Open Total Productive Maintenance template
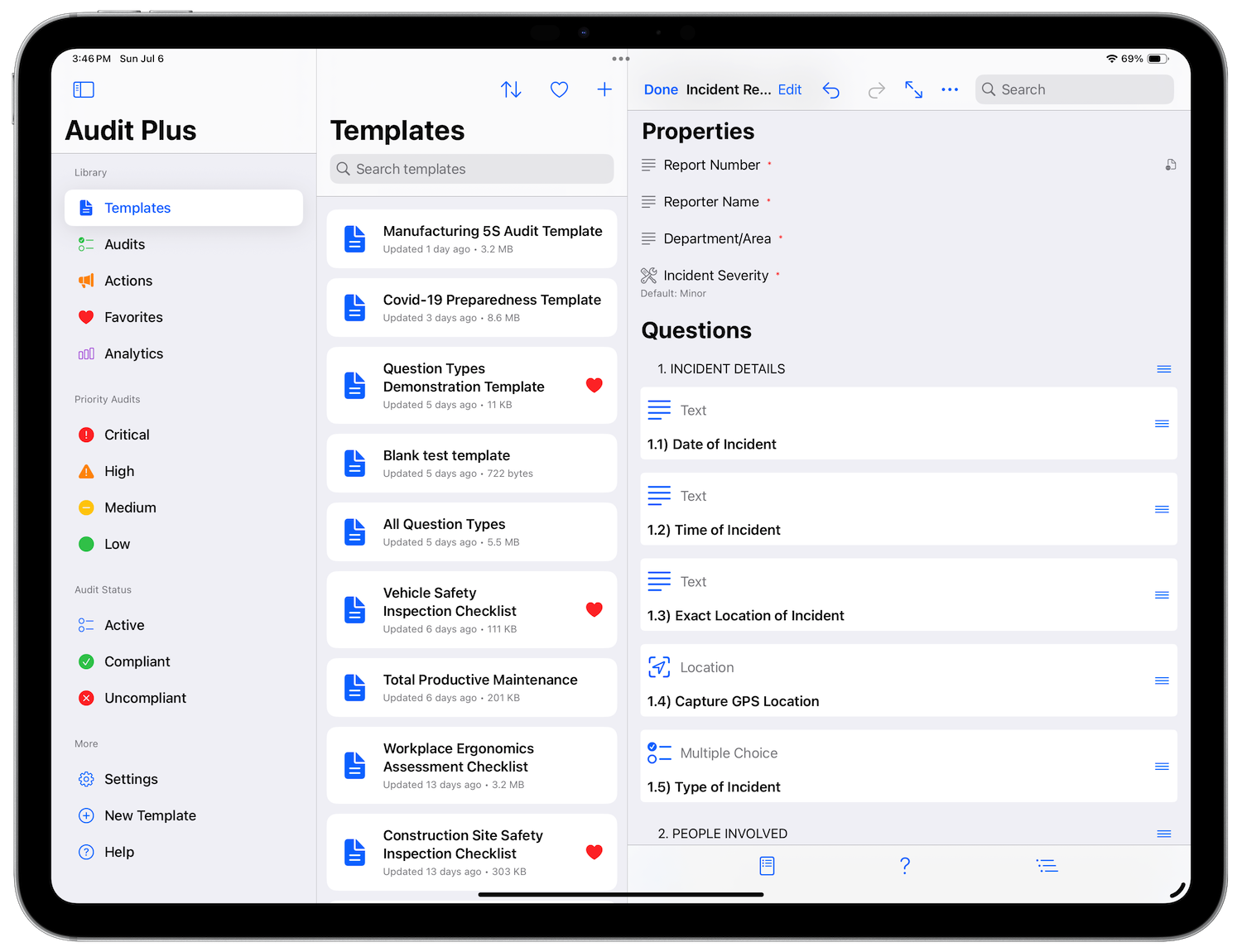The height and width of the screenshot is (952, 1242). click(472, 687)
